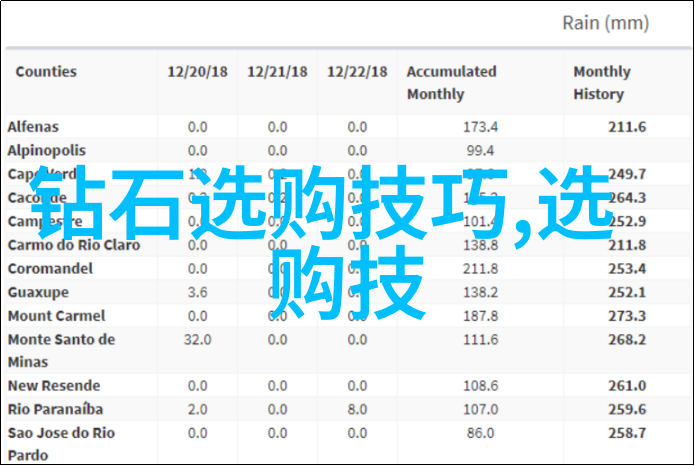The width and height of the screenshot is (695, 466).
Task: Click the Monte Santo de Minas county name
Action: 61,351
